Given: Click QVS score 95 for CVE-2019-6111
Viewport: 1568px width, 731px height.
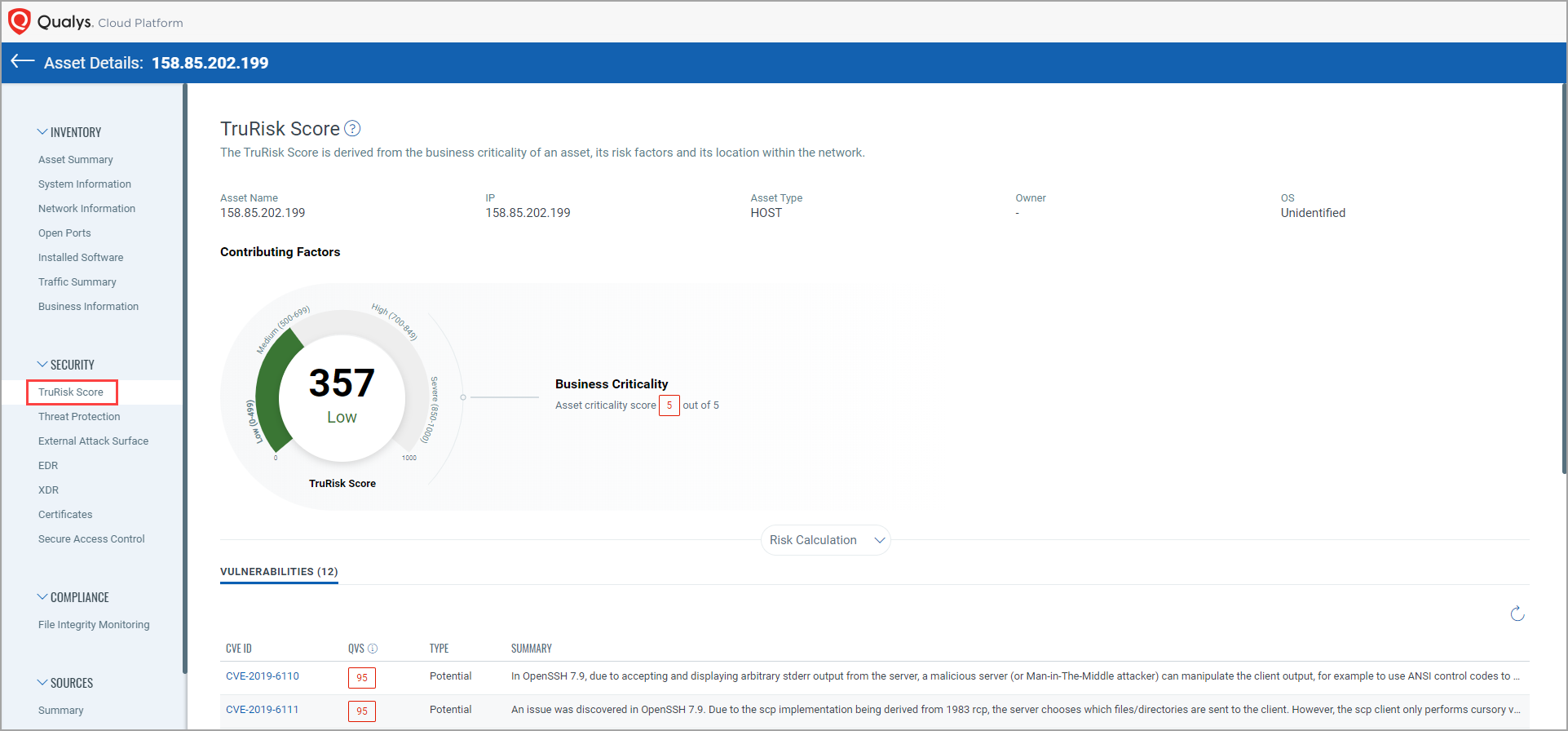Looking at the screenshot, I should pos(362,711).
